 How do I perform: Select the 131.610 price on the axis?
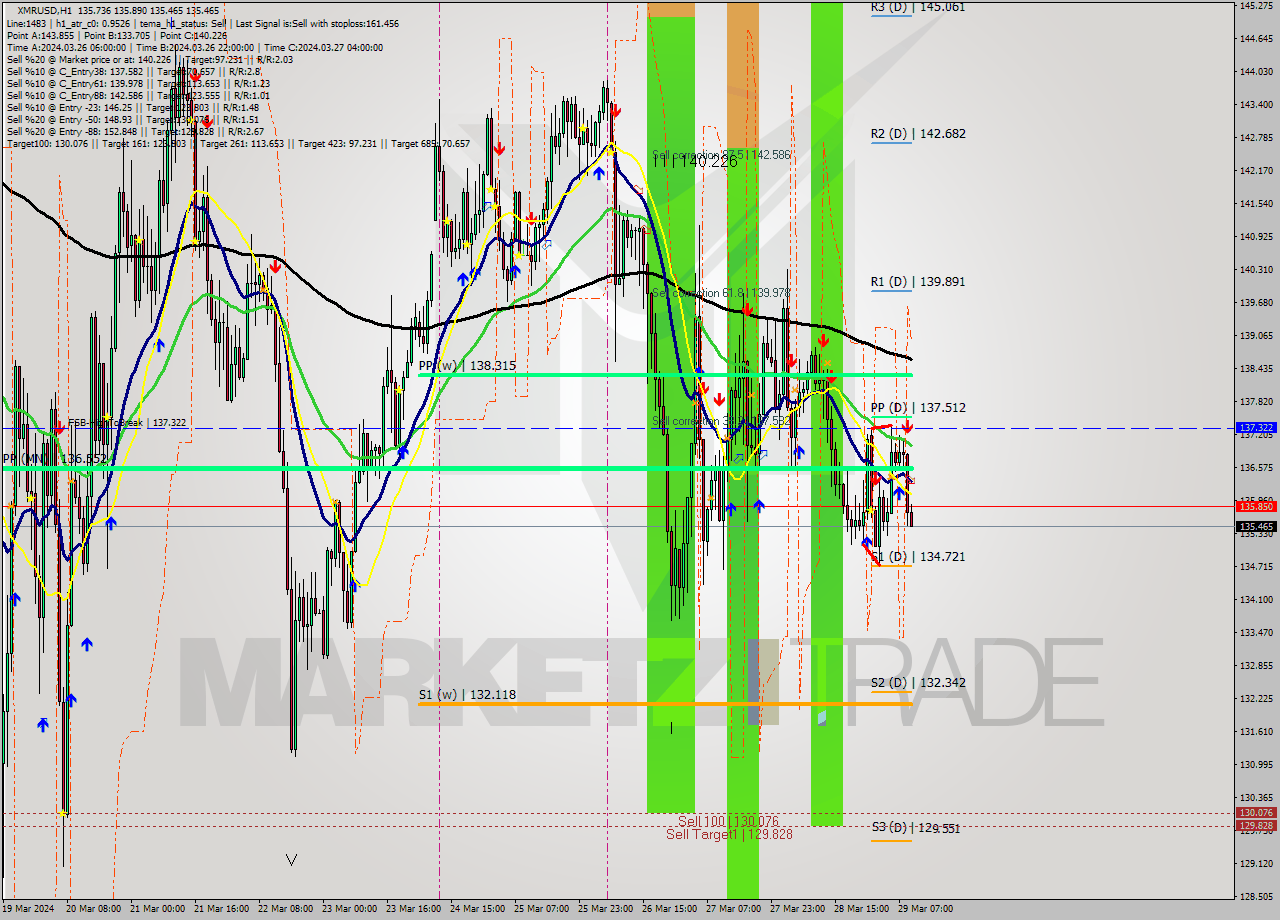1255,732
